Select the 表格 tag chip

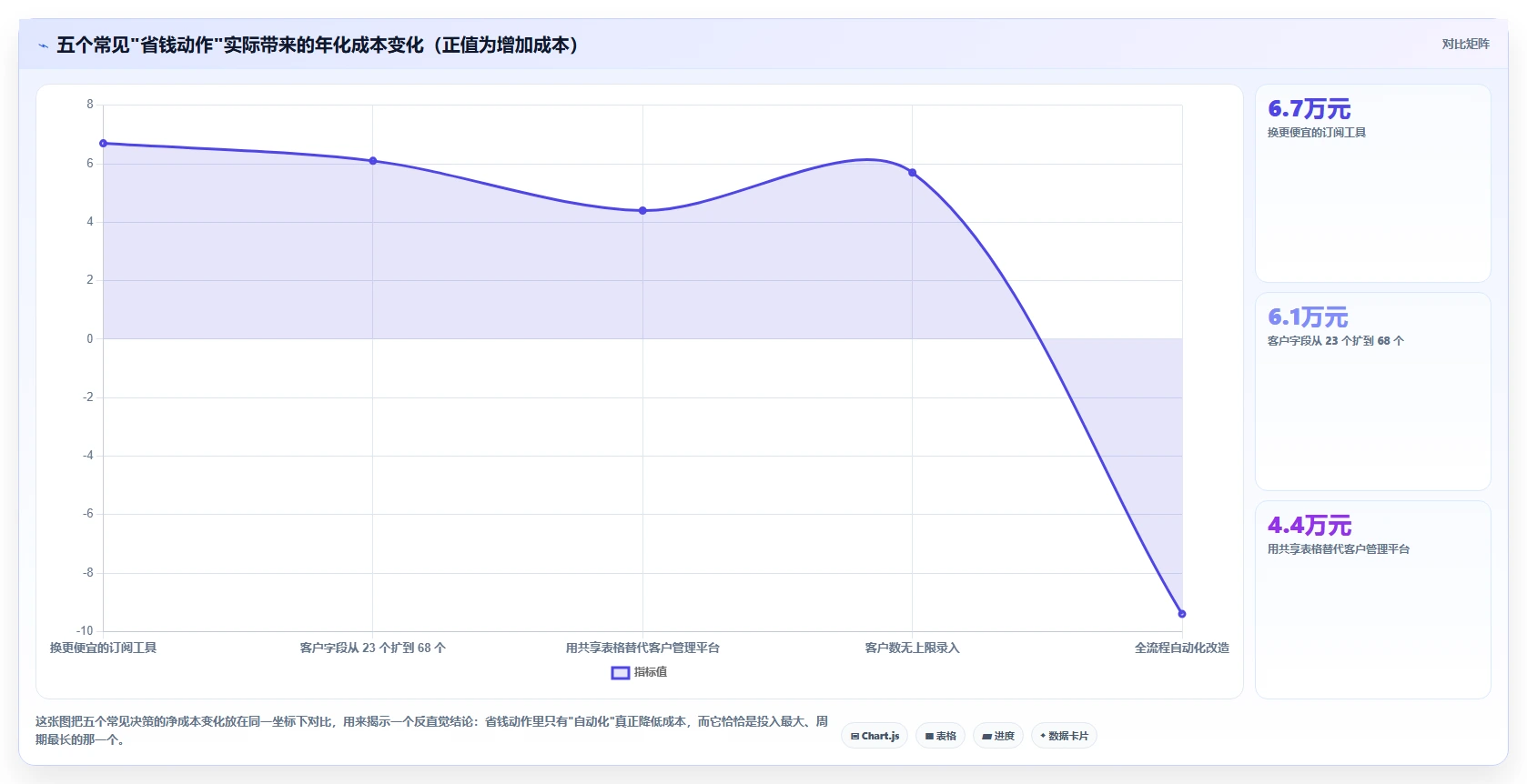(x=941, y=736)
